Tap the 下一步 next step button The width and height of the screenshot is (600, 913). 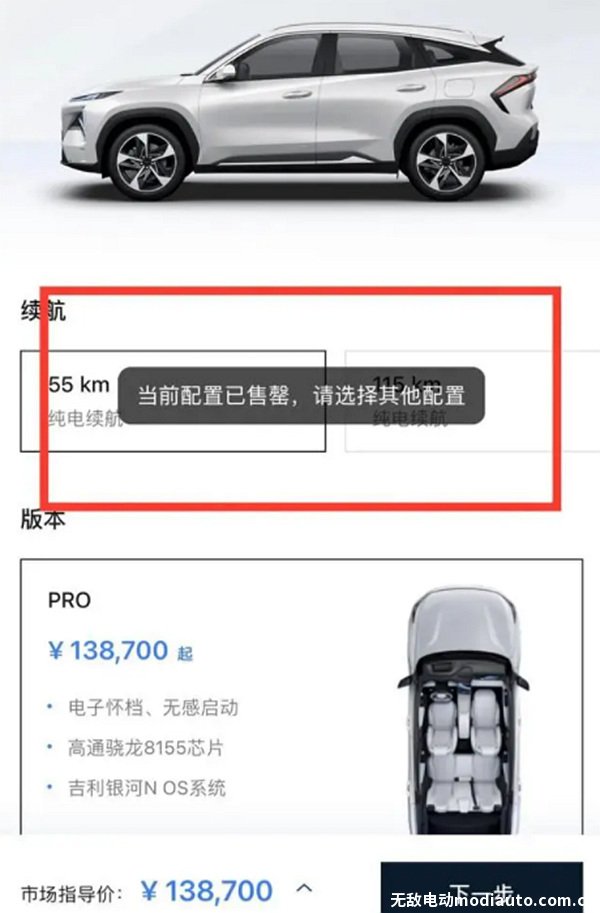coord(482,887)
